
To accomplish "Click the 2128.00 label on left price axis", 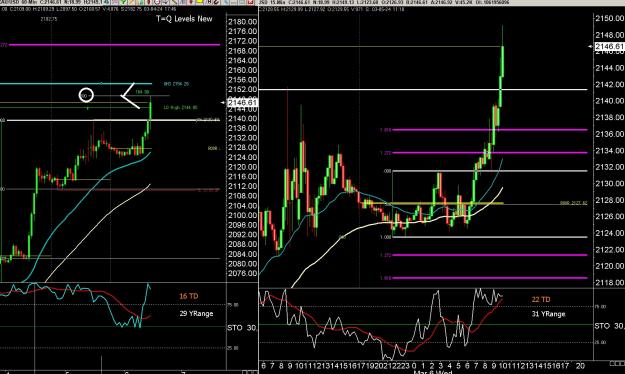I will click(242, 148).
